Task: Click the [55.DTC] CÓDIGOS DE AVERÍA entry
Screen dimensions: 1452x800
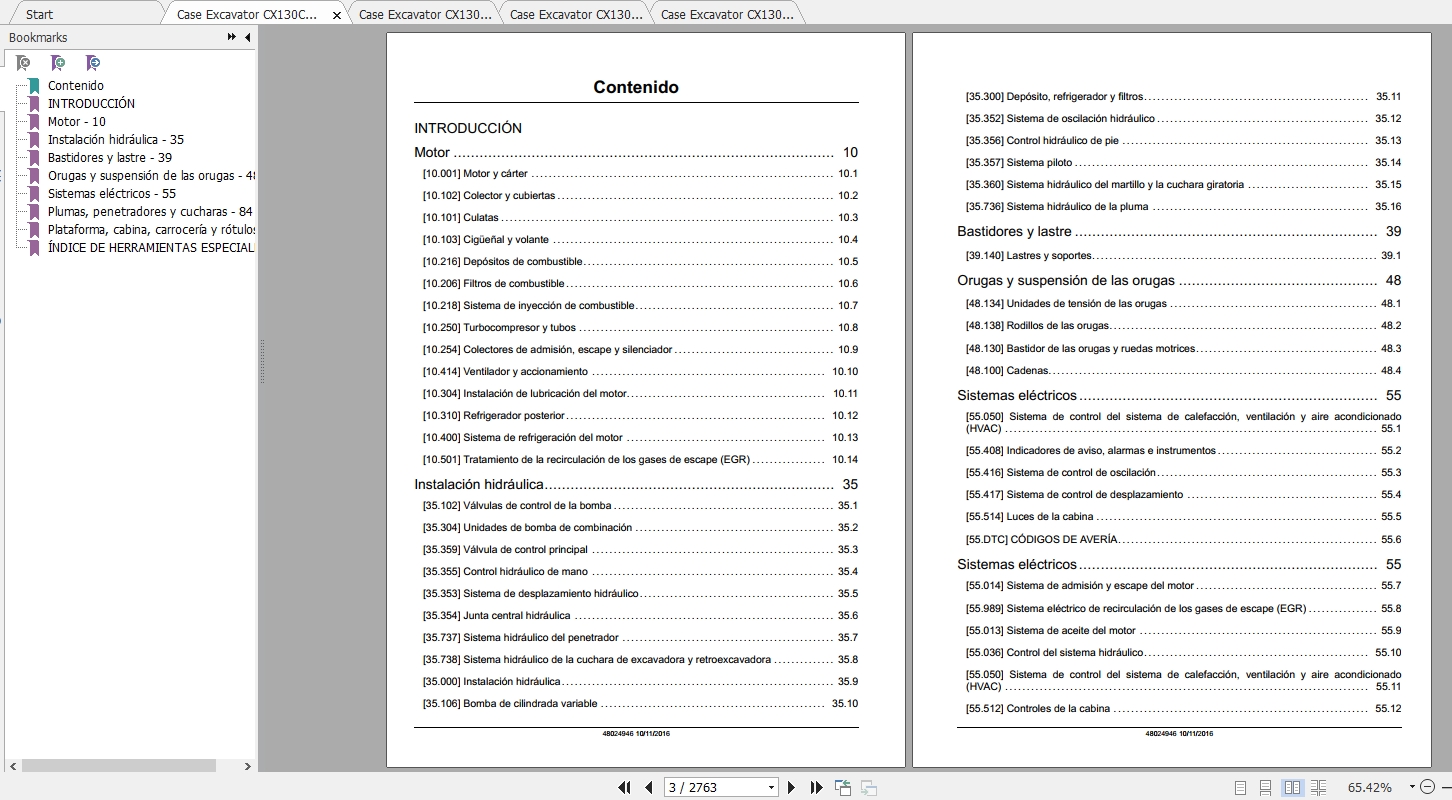Action: [1183, 540]
